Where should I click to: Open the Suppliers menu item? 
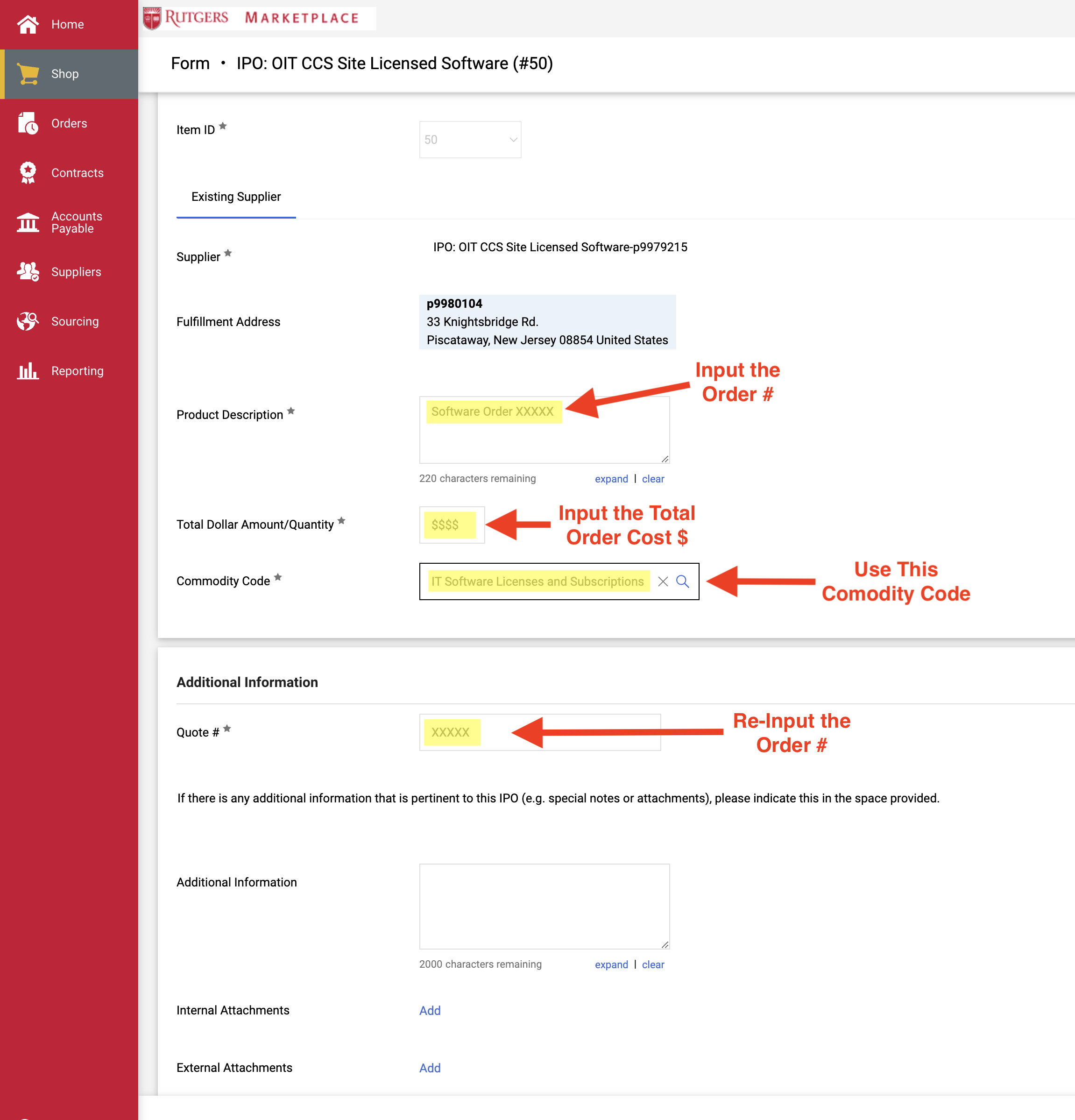[69, 272]
